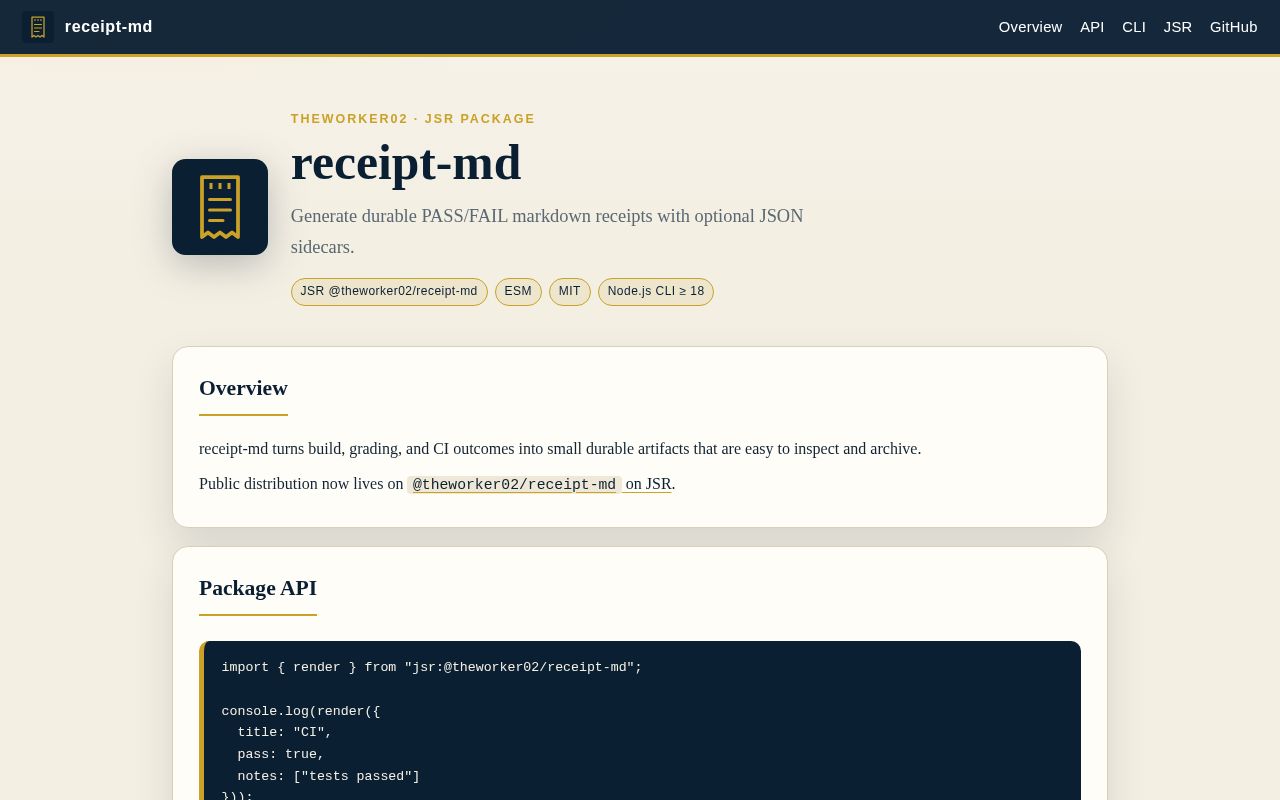This screenshot has width=1280, height=800.
Task: Click the large receipt-md package icon
Action: pyautogui.click(x=220, y=207)
